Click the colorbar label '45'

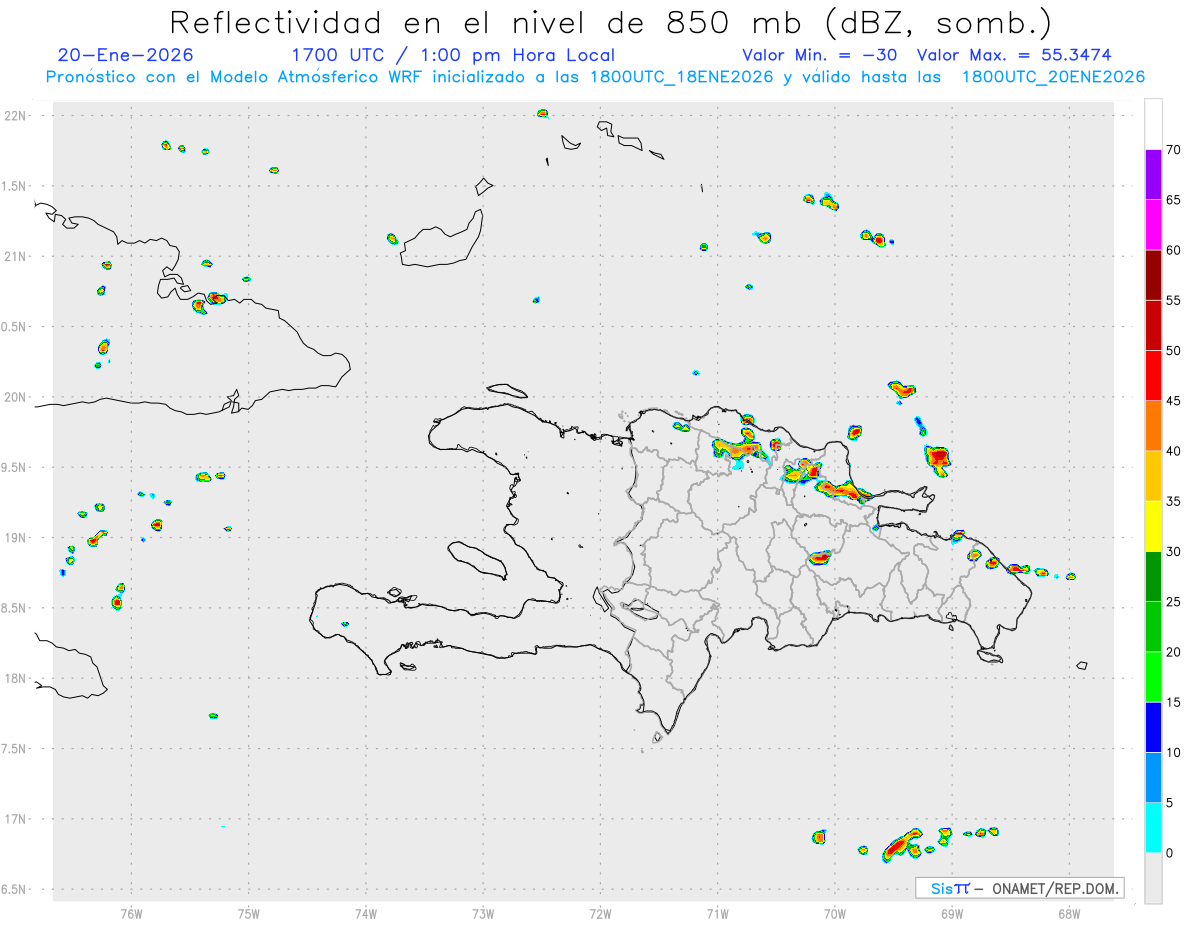point(1173,401)
